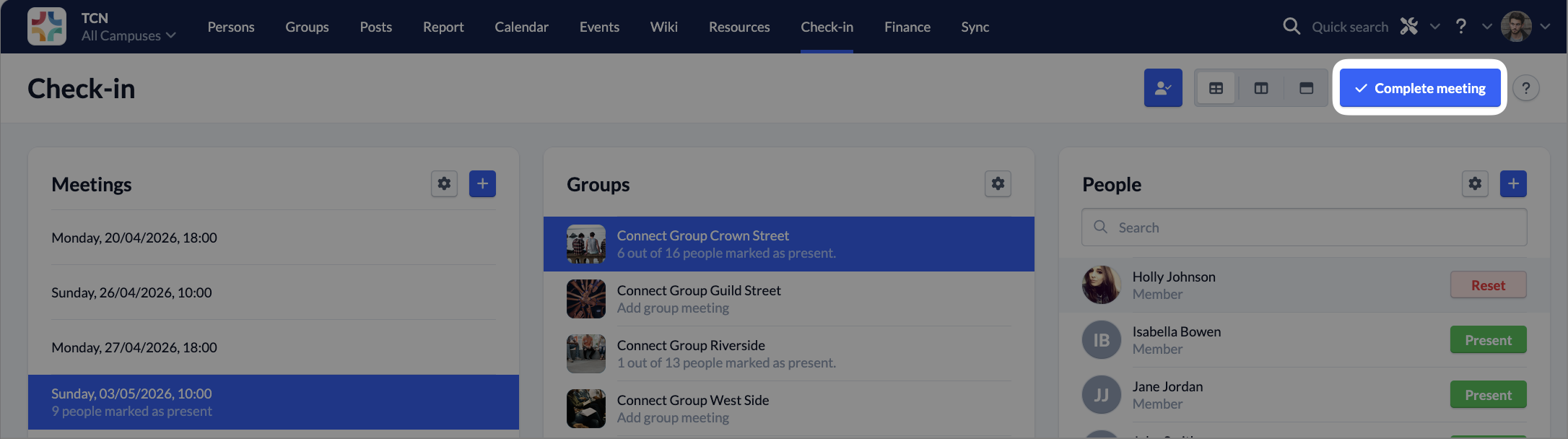
Task: Reset Holly Johnson's attendance
Action: point(1488,285)
